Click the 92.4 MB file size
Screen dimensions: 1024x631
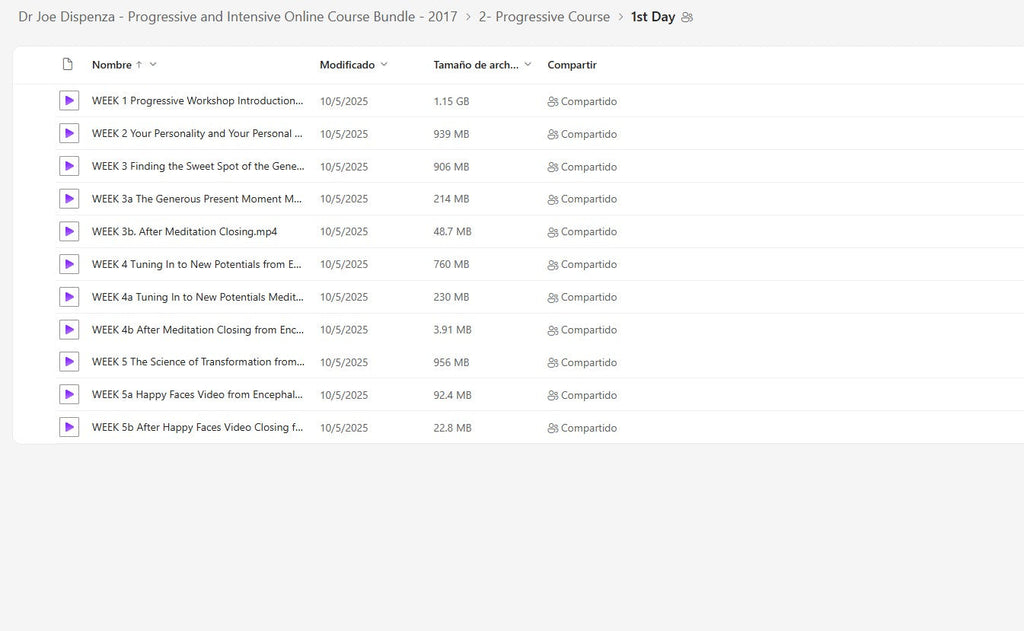pos(453,395)
